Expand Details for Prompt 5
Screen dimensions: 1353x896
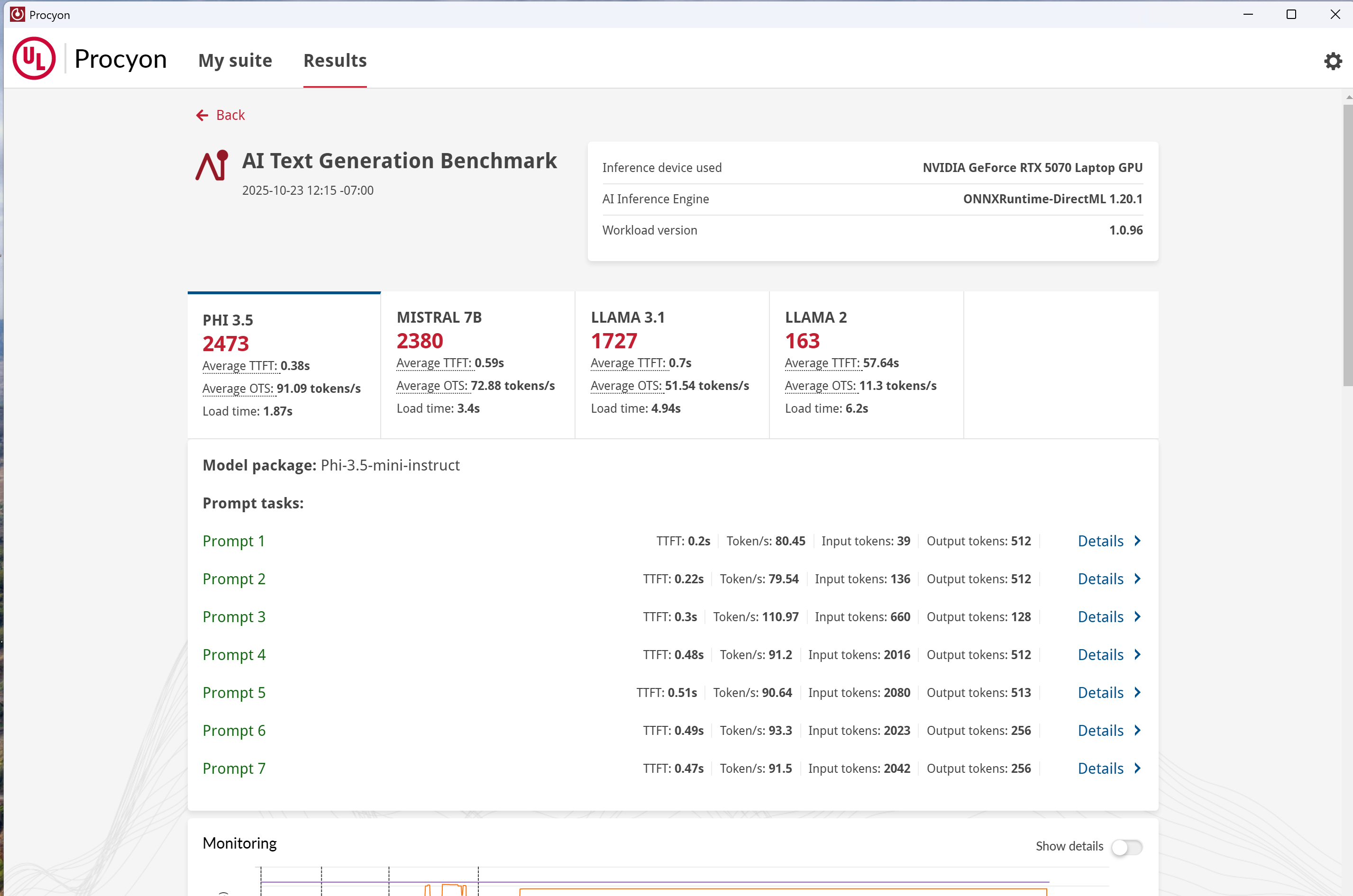(x=1100, y=693)
